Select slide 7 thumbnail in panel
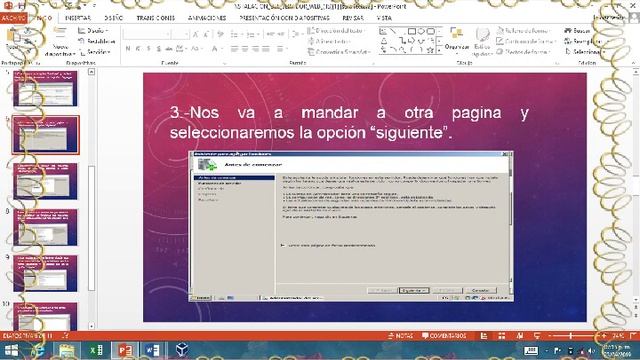The height and width of the screenshot is (360, 640). tap(45, 181)
